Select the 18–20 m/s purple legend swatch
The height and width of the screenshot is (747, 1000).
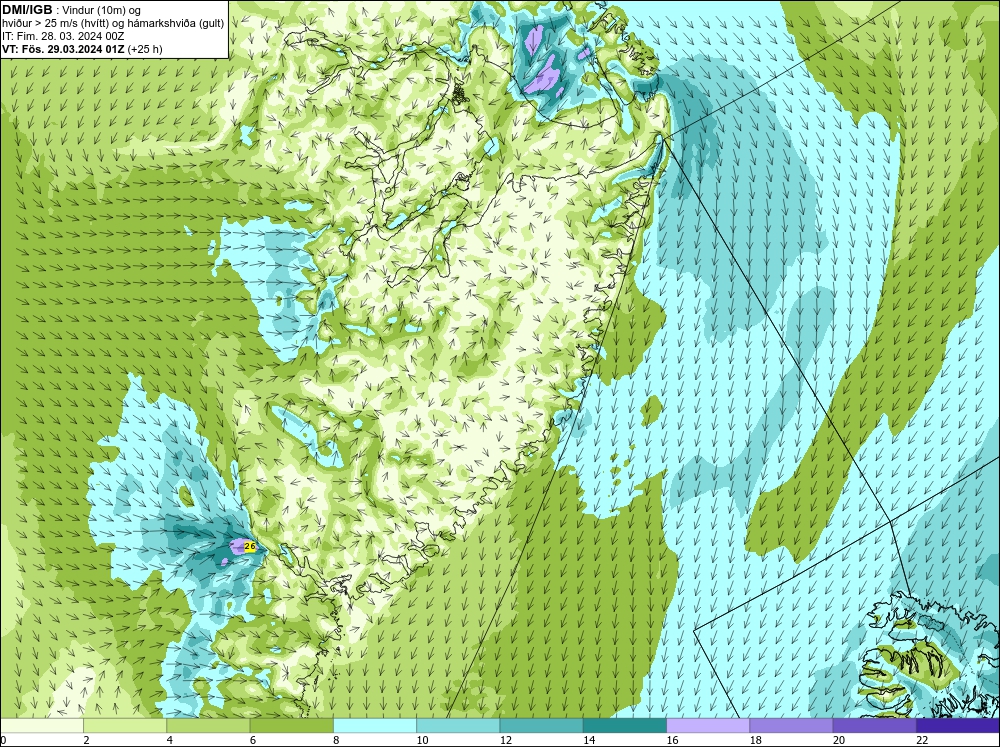coord(791,725)
